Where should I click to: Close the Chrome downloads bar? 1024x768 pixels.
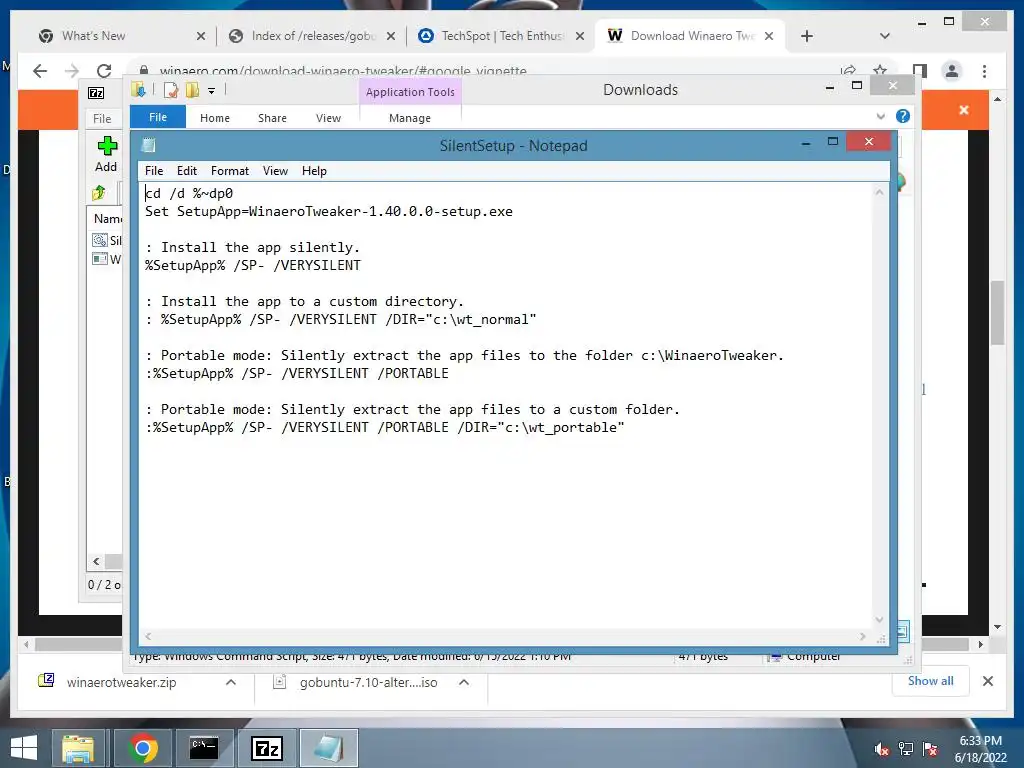(x=988, y=681)
